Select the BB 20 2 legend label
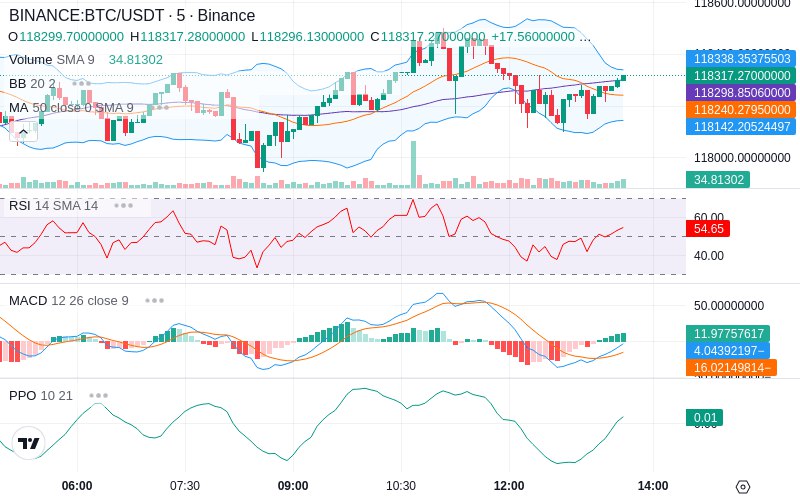The width and height of the screenshot is (800, 500). 32,83
